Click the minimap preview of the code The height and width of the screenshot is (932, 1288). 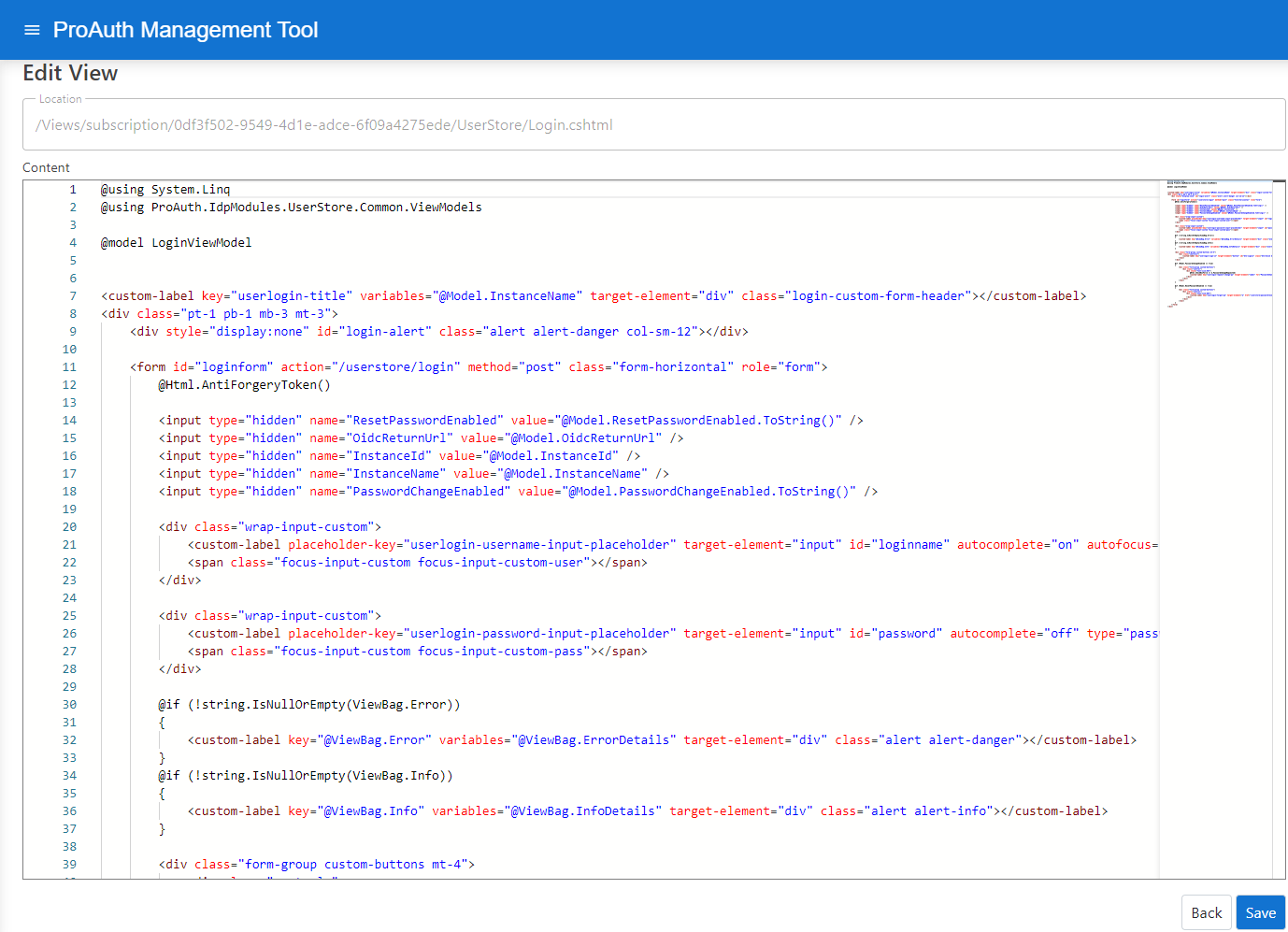click(1215, 243)
